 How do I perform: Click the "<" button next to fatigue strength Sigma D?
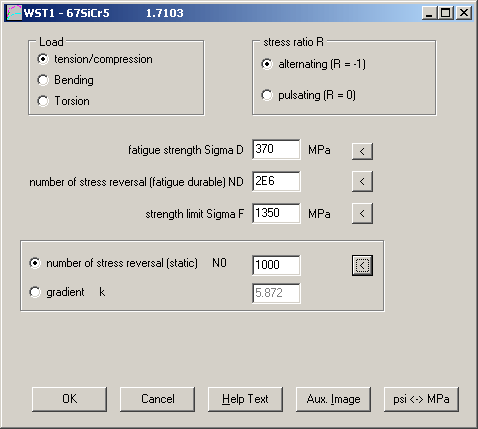click(x=362, y=151)
